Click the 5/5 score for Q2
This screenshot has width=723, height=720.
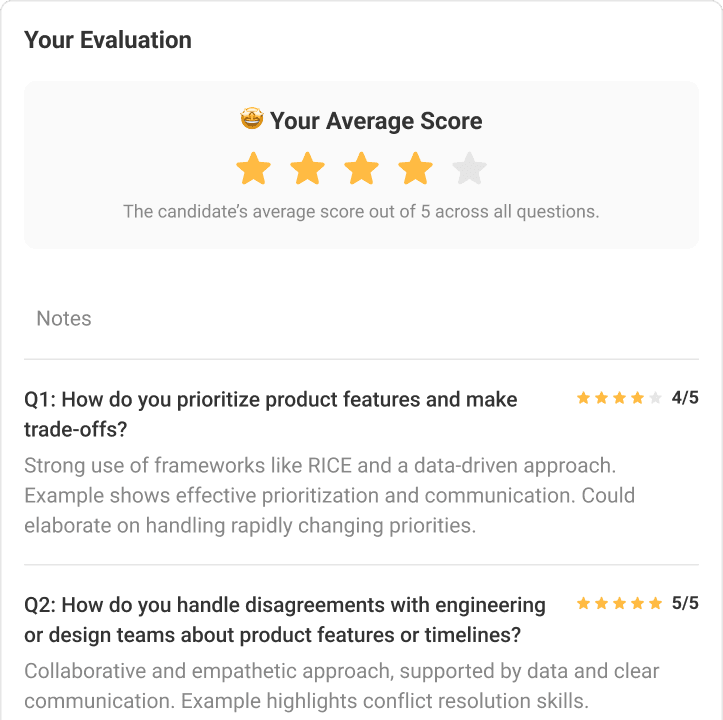point(685,604)
